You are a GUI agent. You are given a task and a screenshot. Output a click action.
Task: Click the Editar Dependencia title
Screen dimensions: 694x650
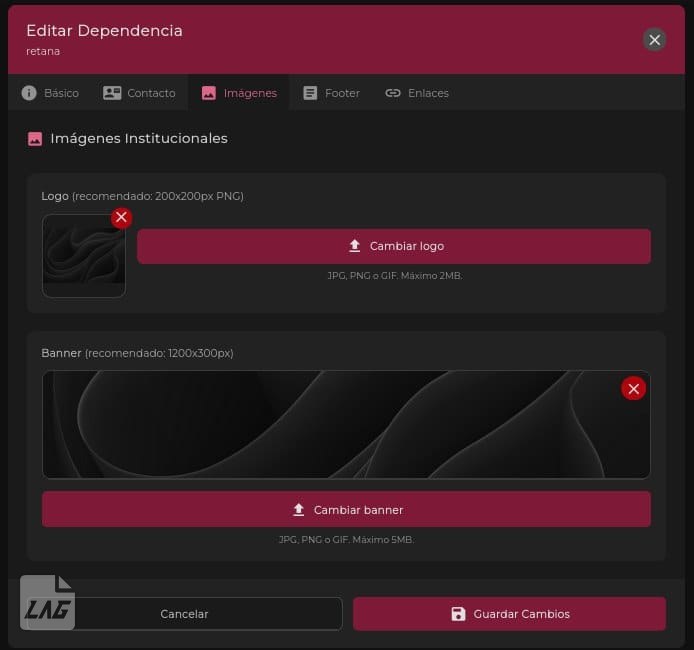pos(104,31)
